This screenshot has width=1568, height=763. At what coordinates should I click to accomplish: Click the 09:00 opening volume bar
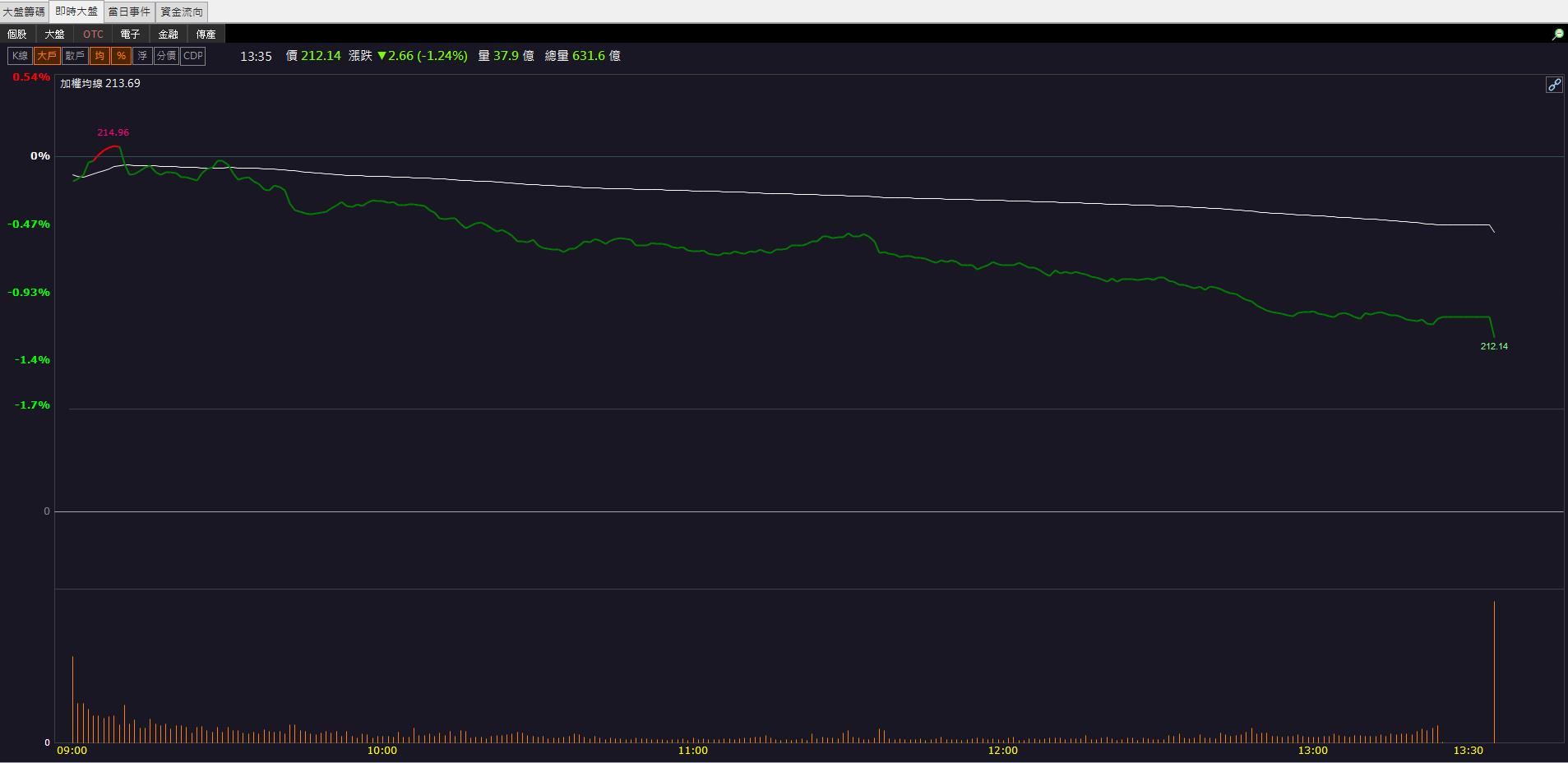tap(72, 700)
